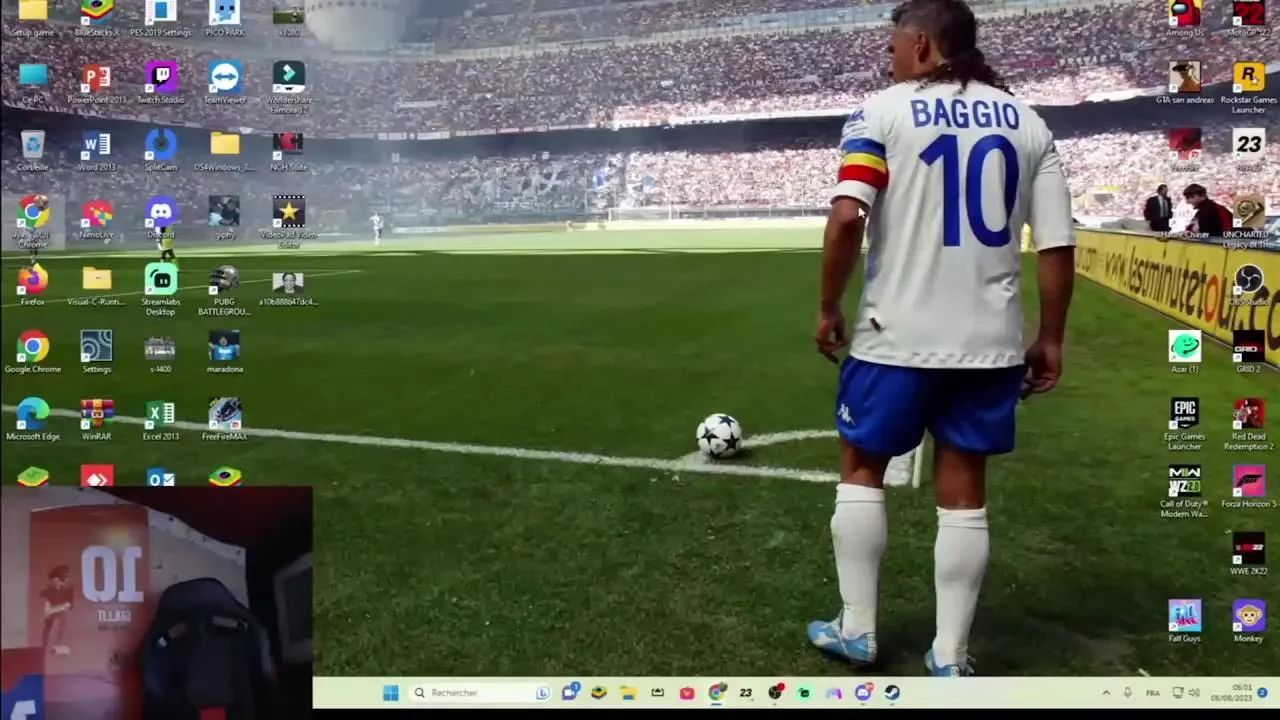This screenshot has height=720, width=1280.
Task: Open the Corbeille recycle bin
Action: 32,151
